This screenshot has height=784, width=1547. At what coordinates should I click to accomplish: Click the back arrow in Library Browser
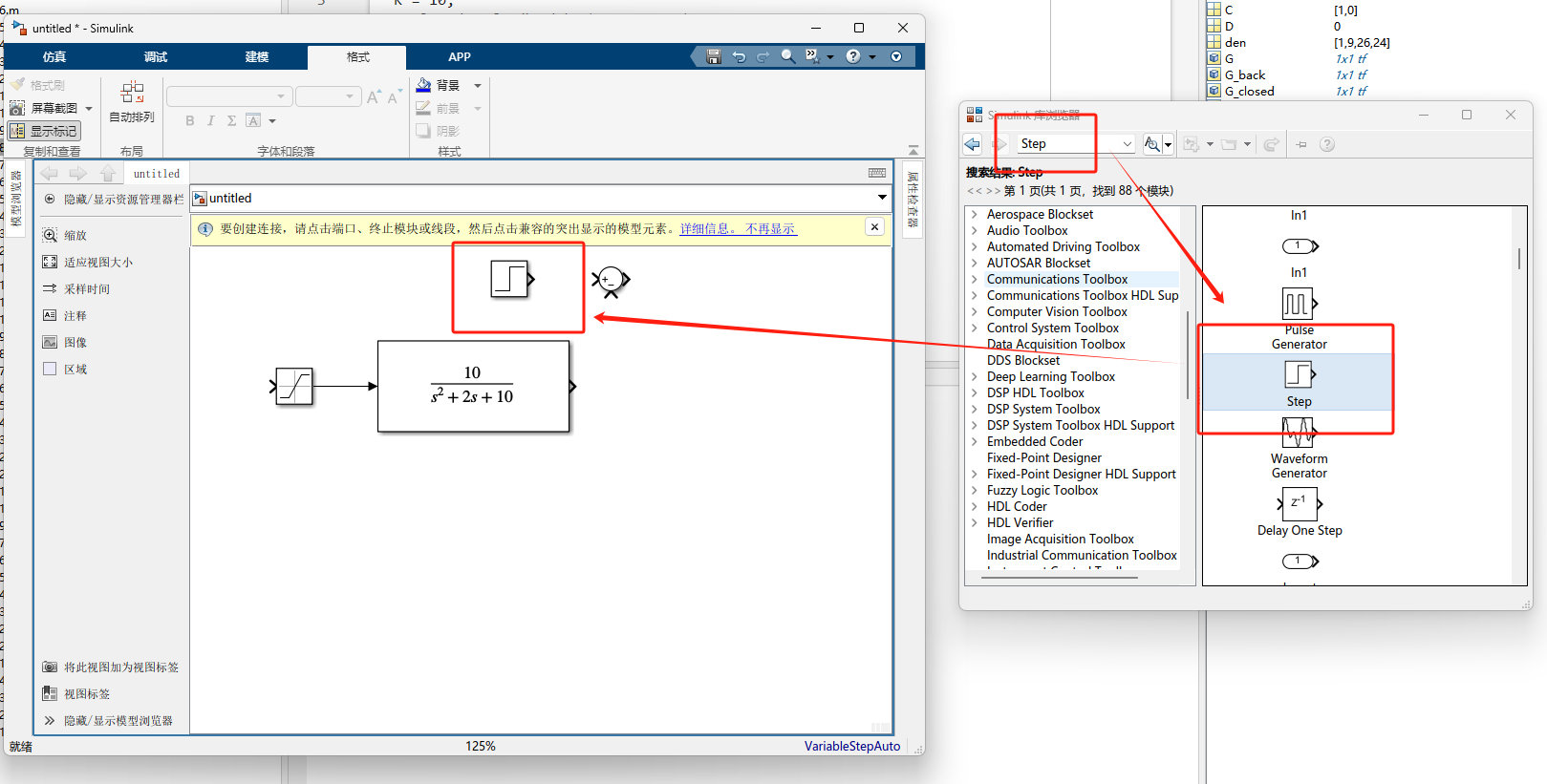(x=973, y=144)
